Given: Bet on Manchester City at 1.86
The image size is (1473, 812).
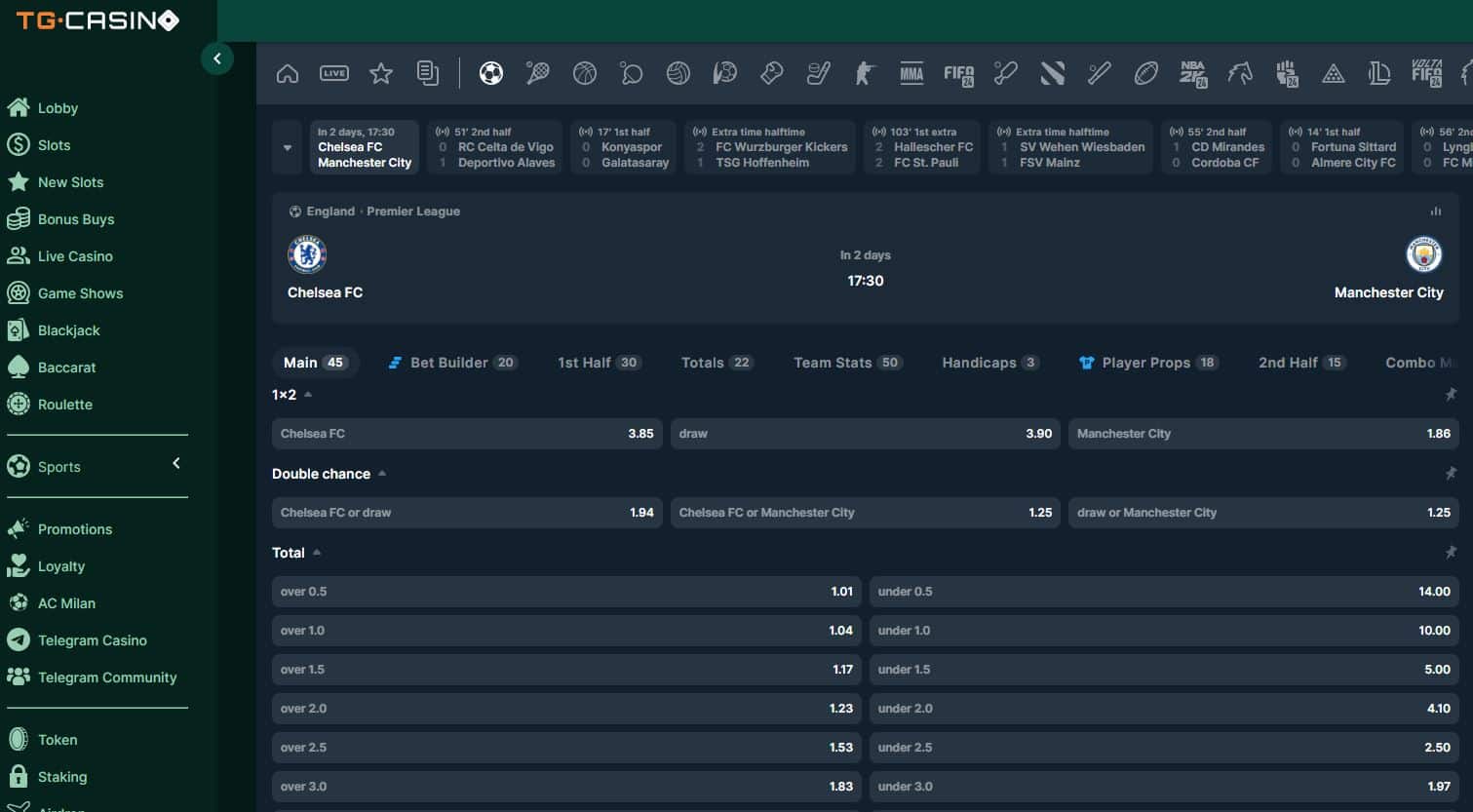Looking at the screenshot, I should (x=1263, y=434).
